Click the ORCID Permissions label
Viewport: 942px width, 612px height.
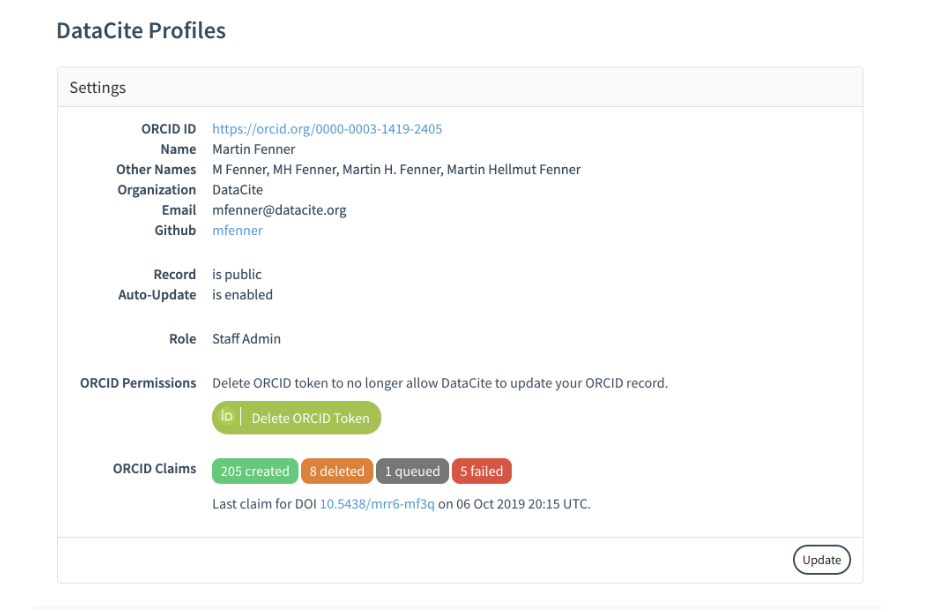[x=138, y=383]
